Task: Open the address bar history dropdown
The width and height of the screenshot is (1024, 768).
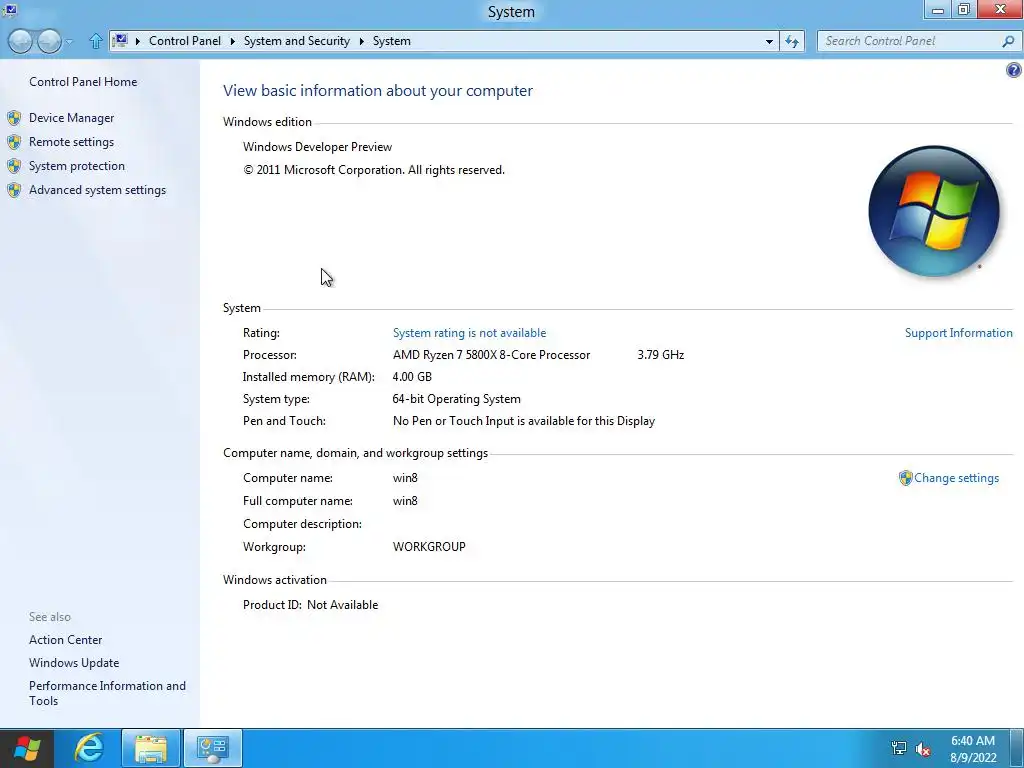Action: pyautogui.click(x=769, y=41)
